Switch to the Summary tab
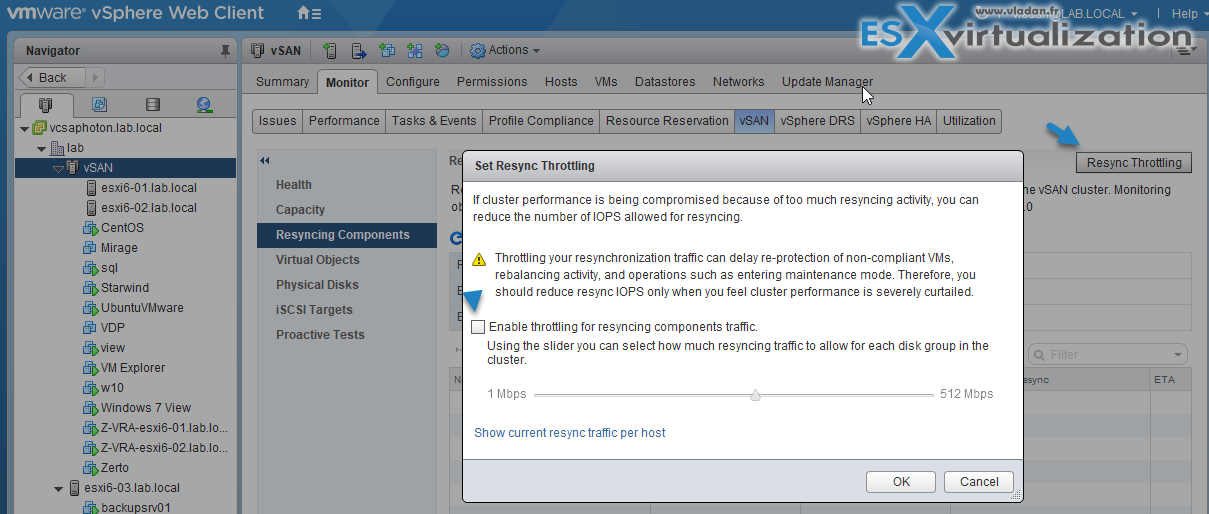The image size is (1209, 514). click(282, 82)
